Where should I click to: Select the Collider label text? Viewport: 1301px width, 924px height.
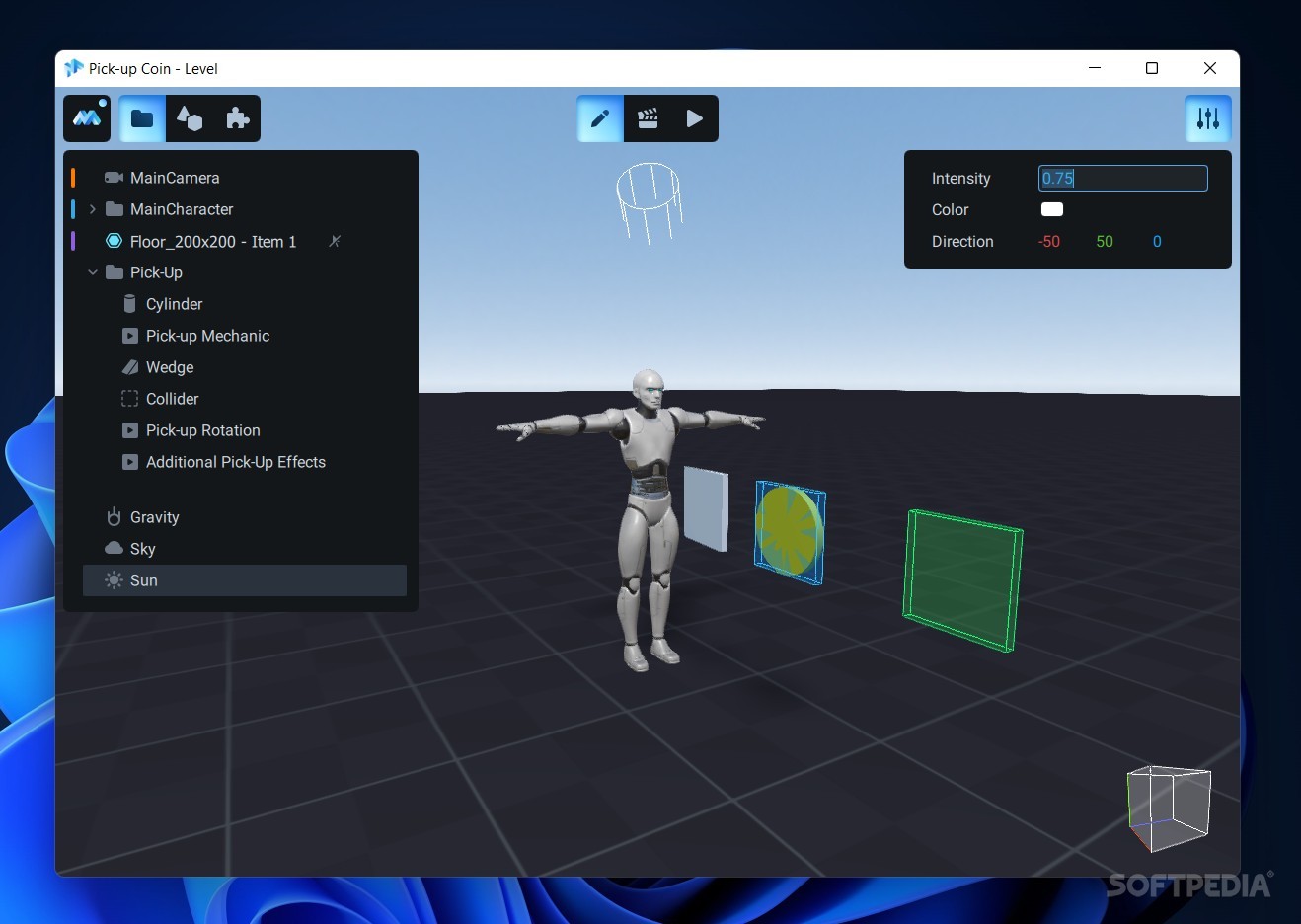pos(172,399)
